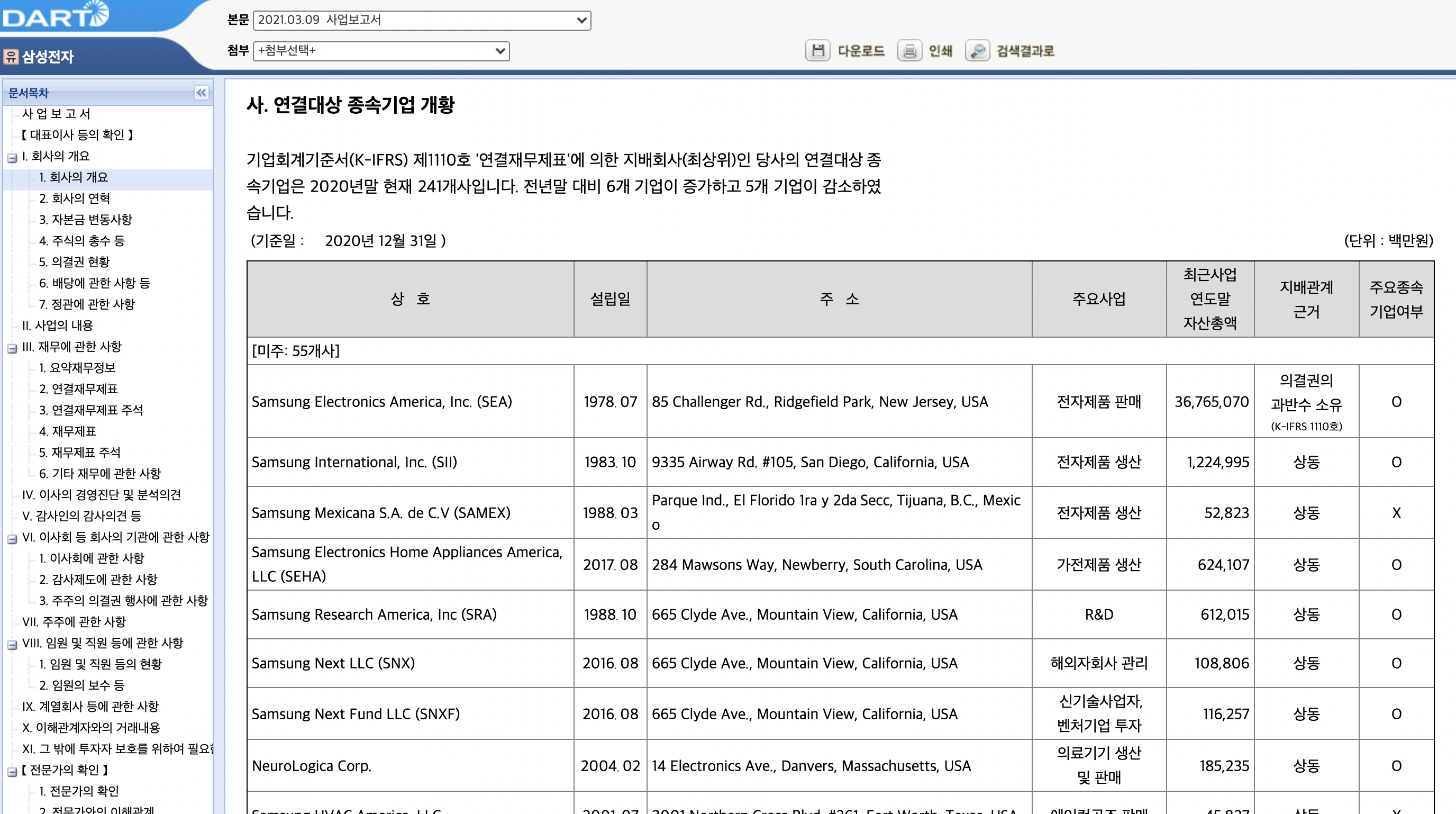
Task: Collapse the 전문가의 확인 tree node
Action: 12,772
